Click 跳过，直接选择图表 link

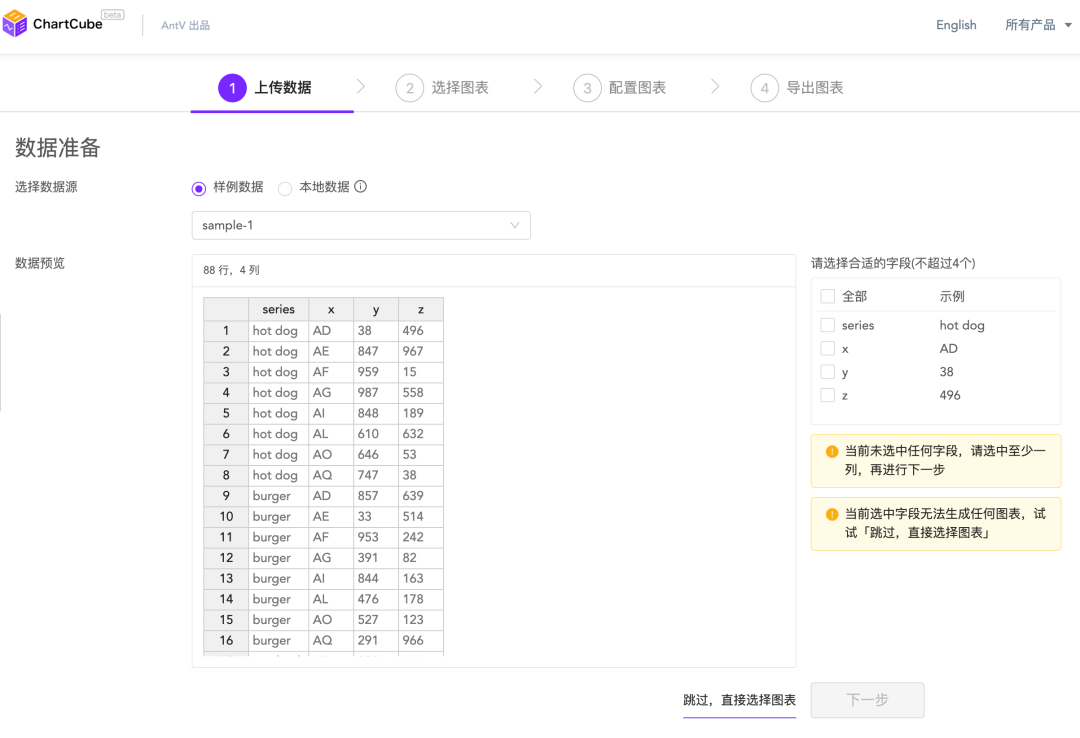point(739,700)
